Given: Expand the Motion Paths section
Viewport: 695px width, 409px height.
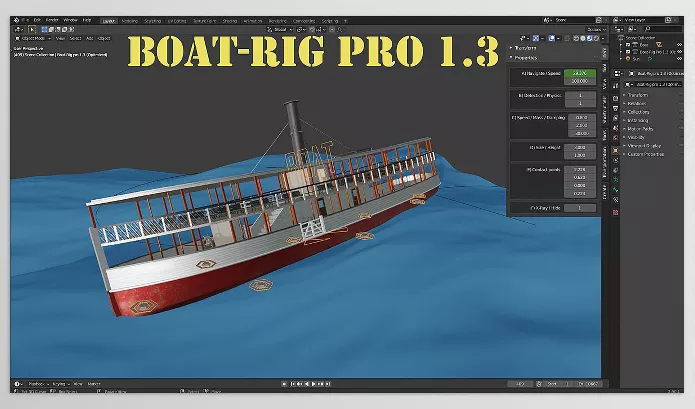Looking at the screenshot, I should (x=640, y=129).
